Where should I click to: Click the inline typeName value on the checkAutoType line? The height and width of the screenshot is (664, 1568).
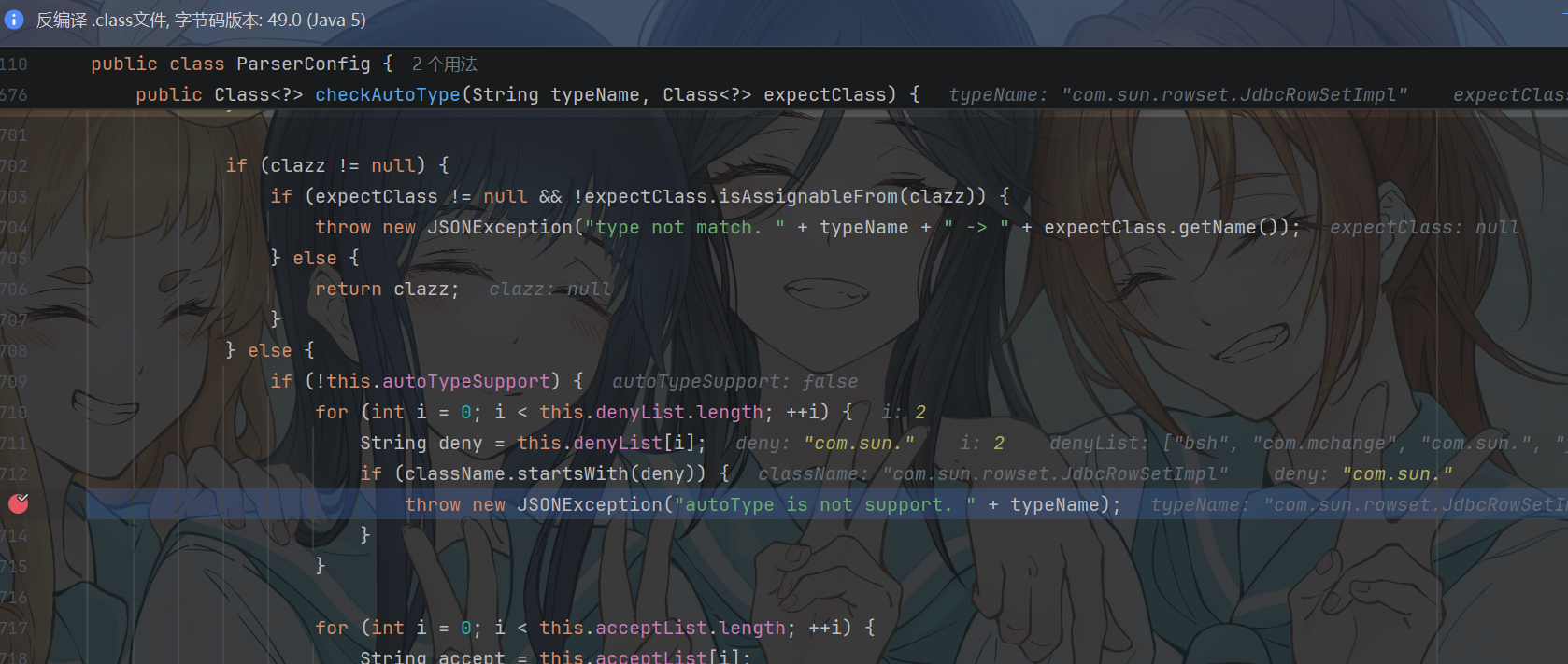tap(1178, 94)
